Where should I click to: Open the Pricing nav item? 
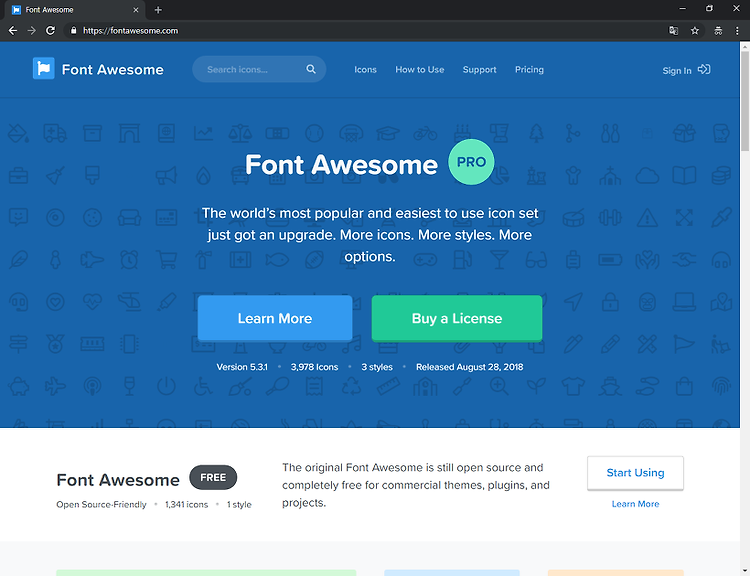click(x=529, y=70)
